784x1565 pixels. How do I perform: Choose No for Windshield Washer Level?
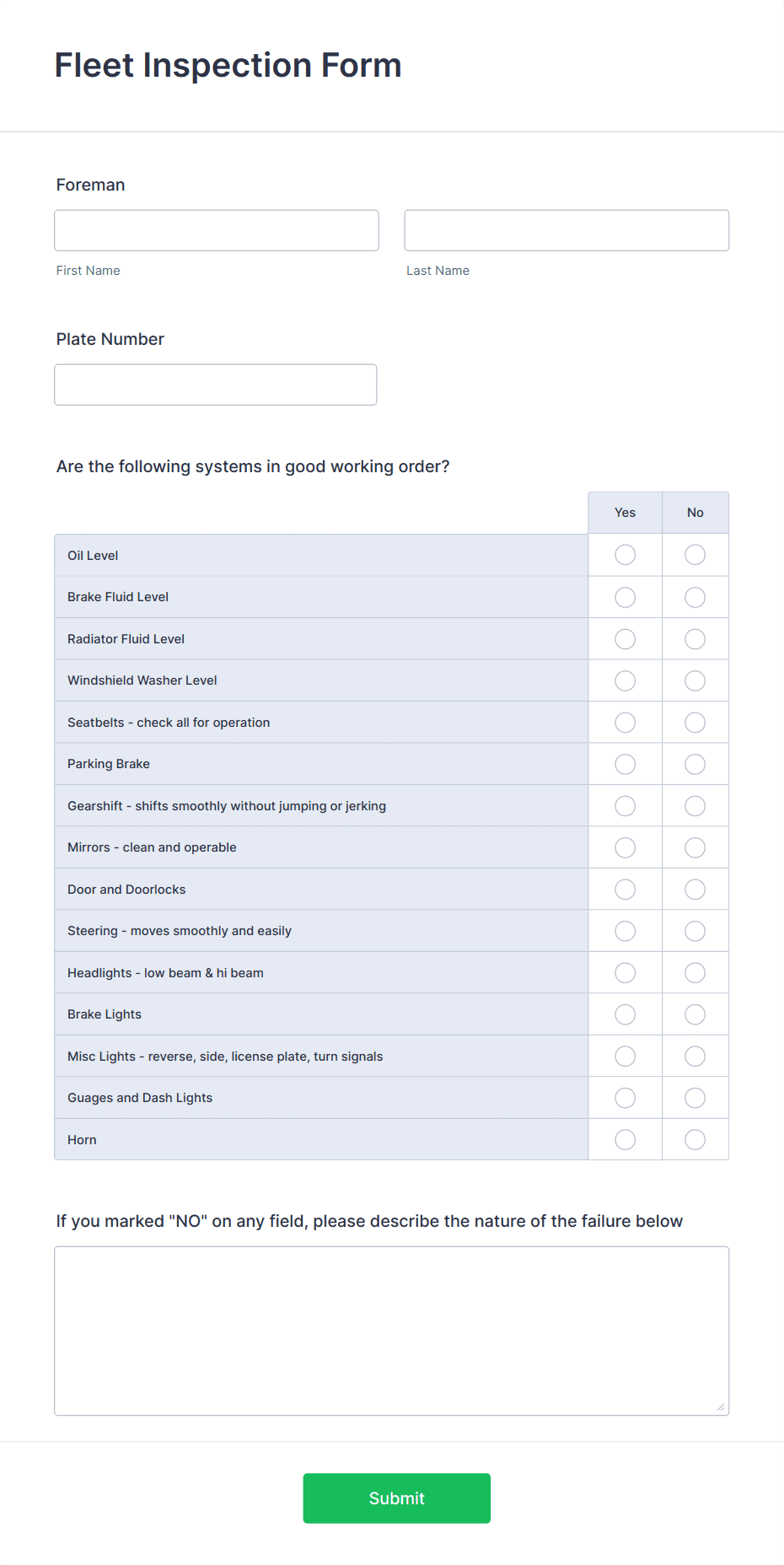[695, 680]
